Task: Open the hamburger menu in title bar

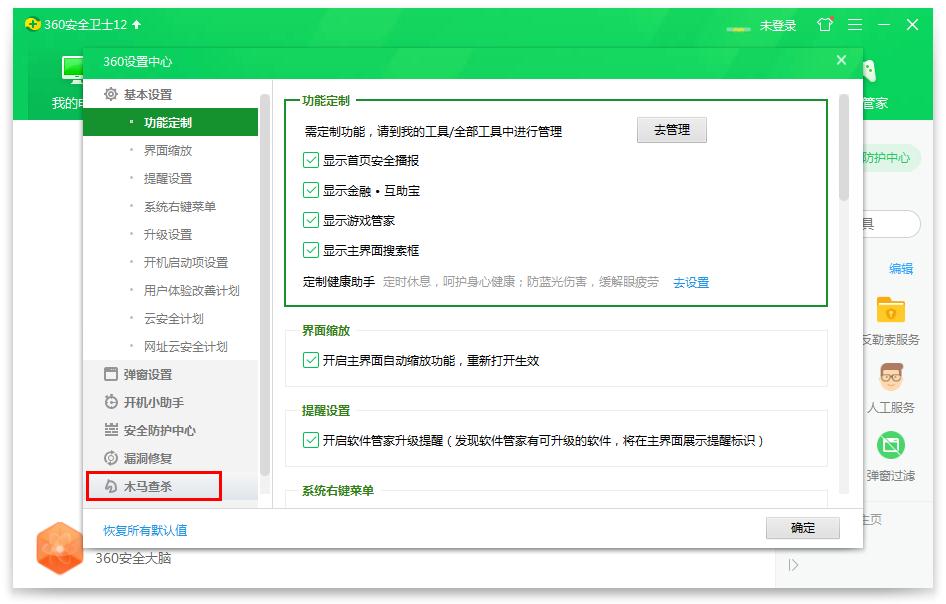Action: pos(855,25)
